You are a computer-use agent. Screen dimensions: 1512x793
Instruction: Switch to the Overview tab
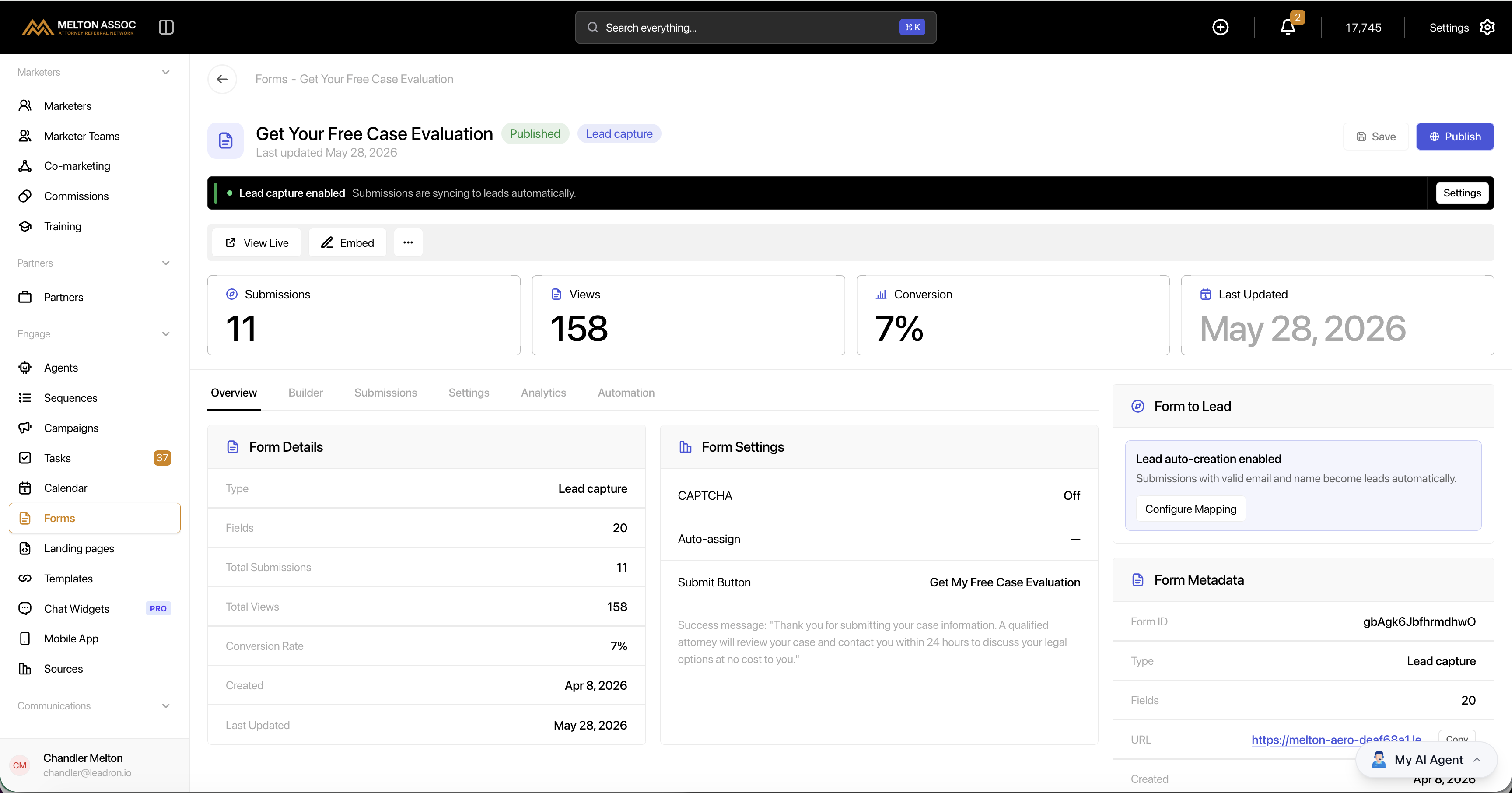tap(234, 393)
